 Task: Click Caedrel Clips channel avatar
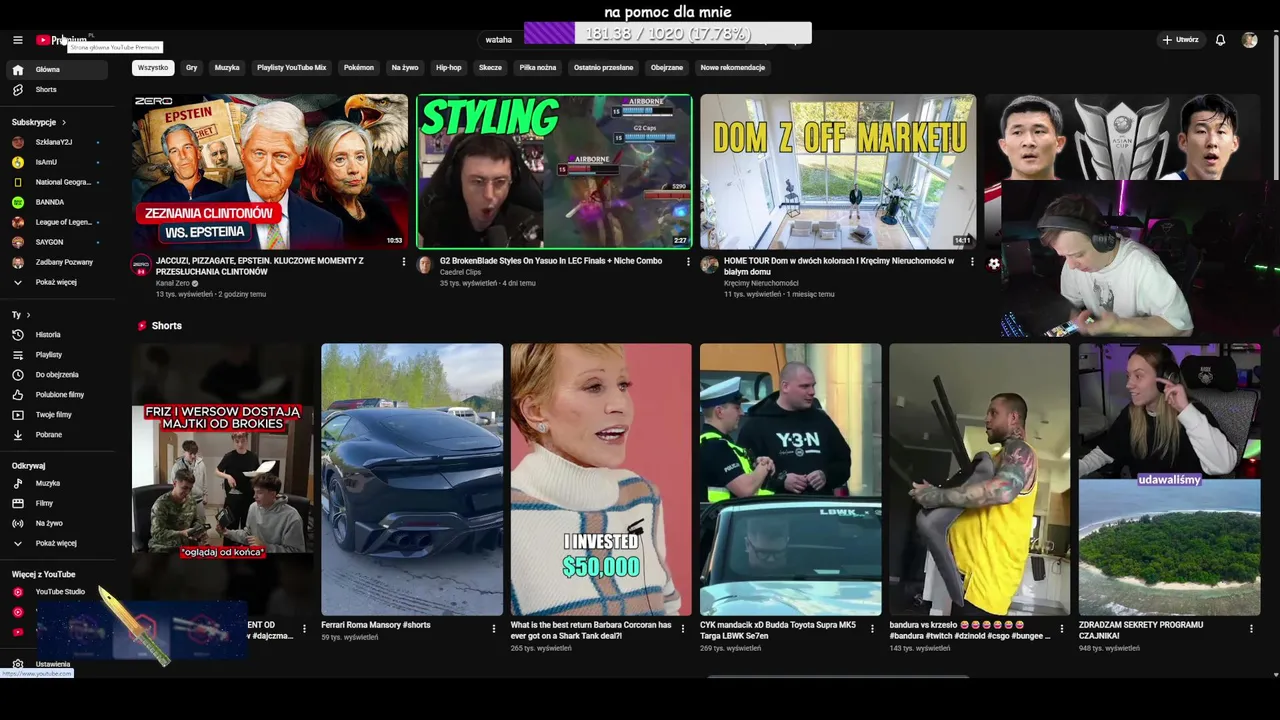pyautogui.click(x=425, y=265)
